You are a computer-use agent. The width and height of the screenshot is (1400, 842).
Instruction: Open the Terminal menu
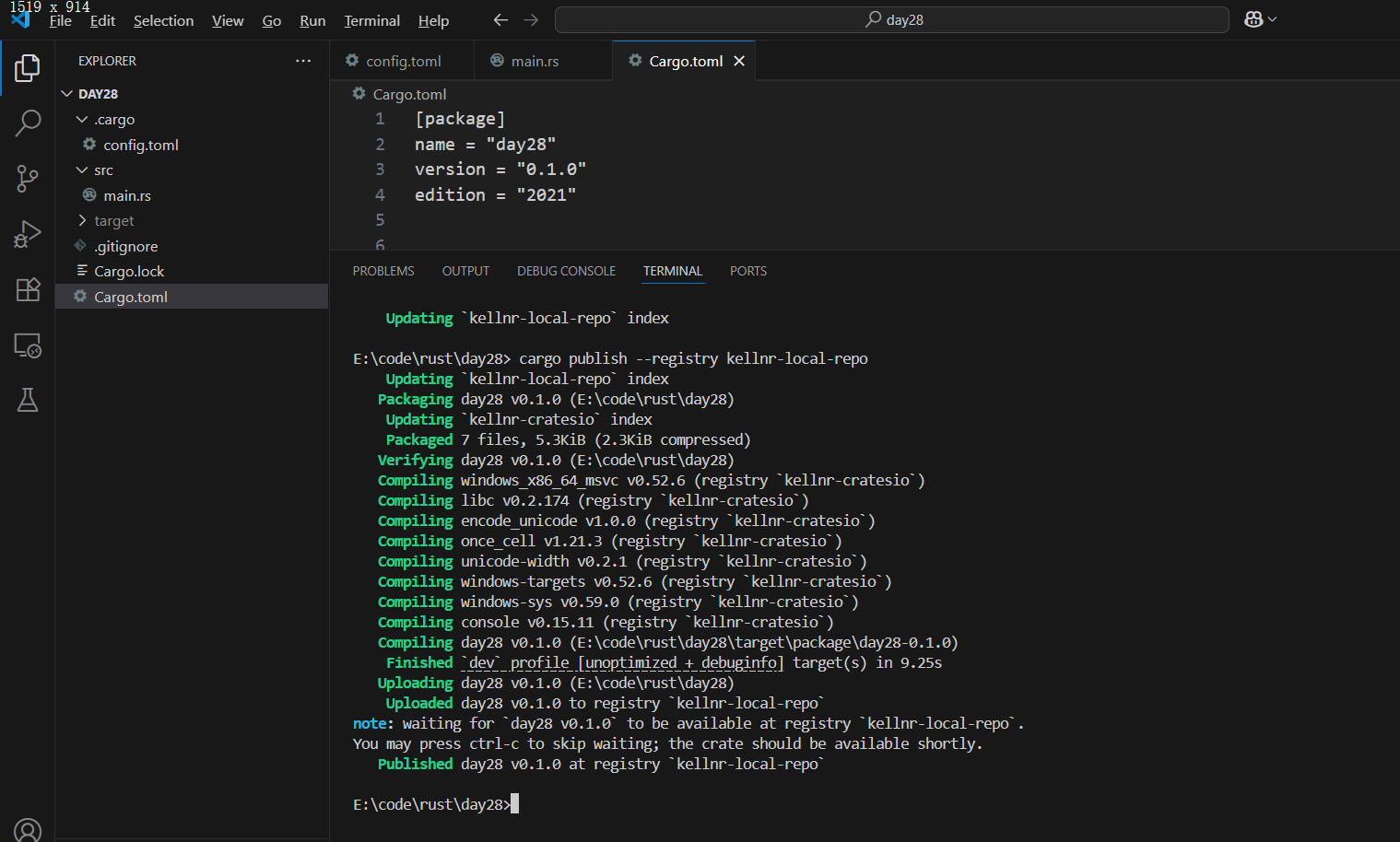(x=371, y=20)
